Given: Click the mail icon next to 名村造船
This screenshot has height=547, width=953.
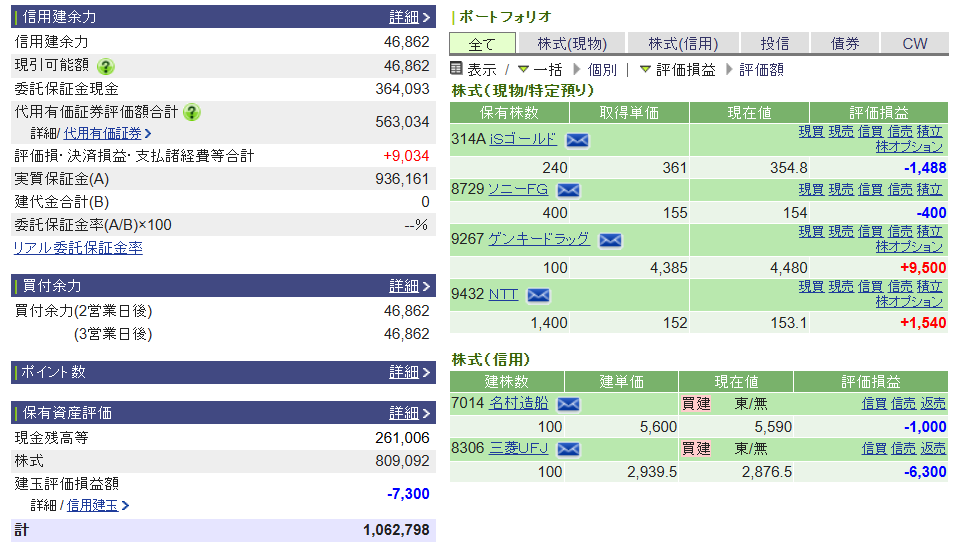Looking at the screenshot, I should click(568, 404).
